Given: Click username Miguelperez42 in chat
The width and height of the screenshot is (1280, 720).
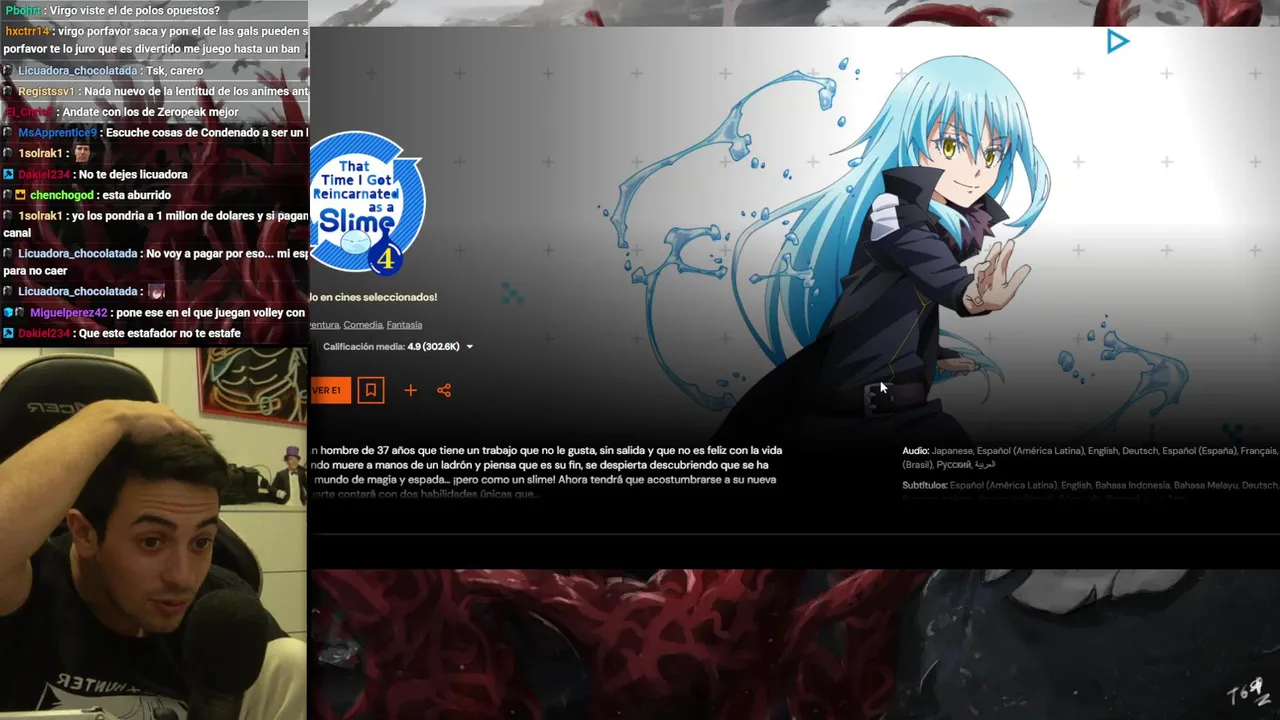Looking at the screenshot, I should coord(68,313).
